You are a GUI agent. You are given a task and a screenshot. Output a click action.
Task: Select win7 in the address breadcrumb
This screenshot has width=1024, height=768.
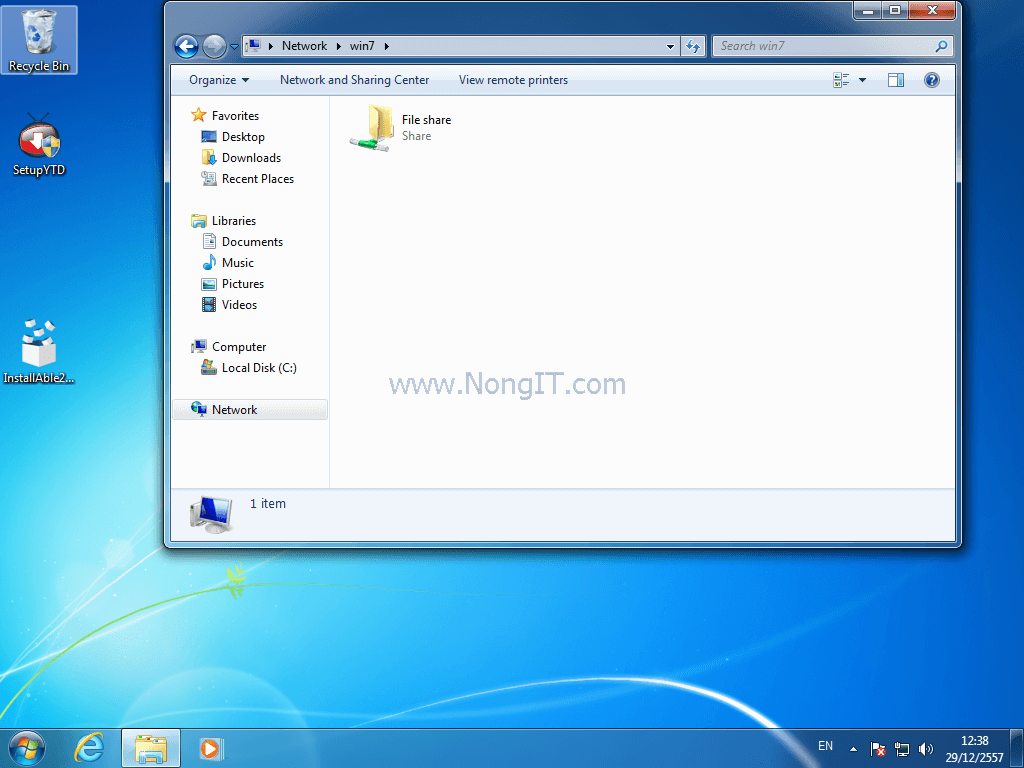coord(362,46)
